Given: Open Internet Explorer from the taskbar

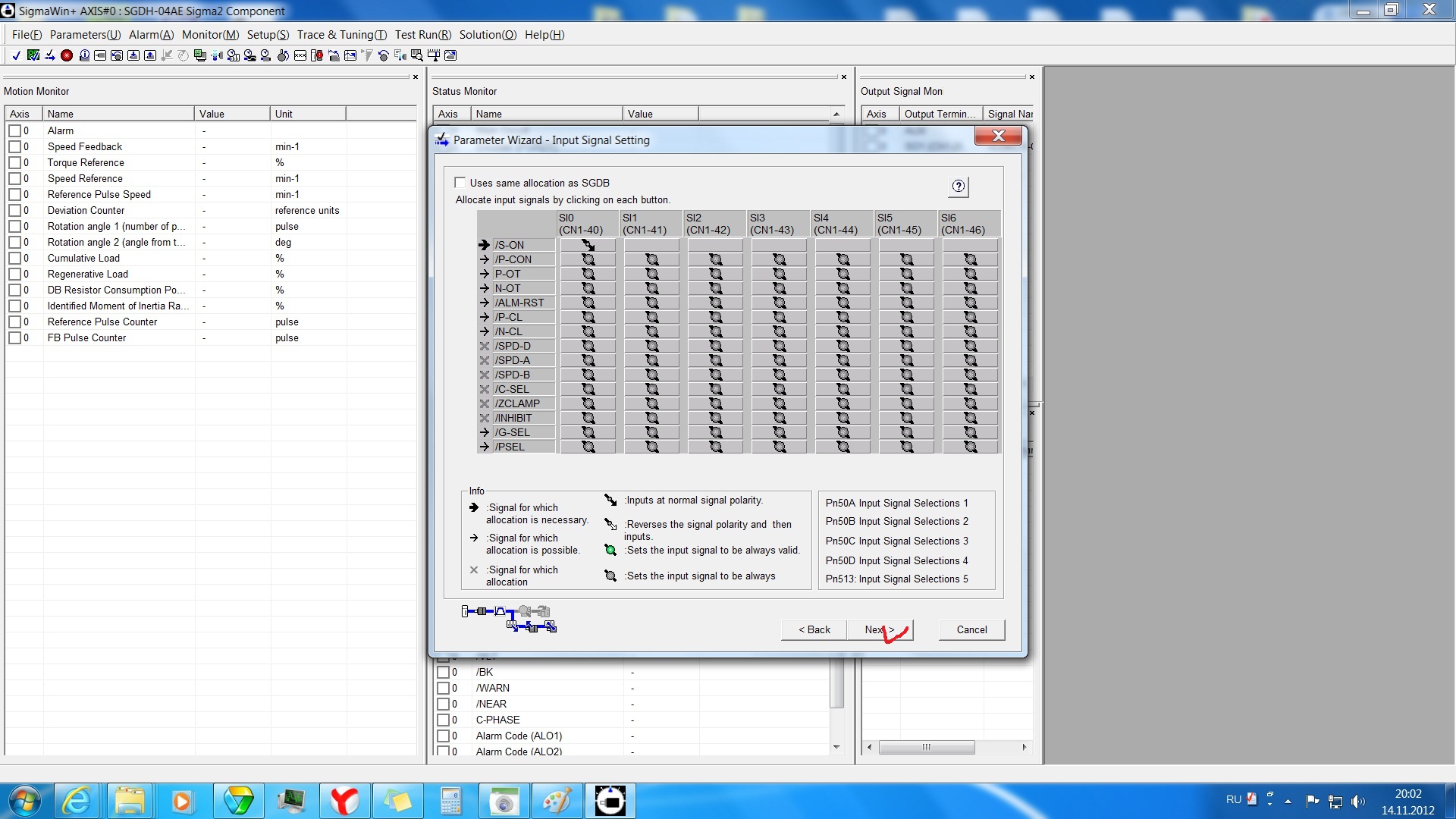Looking at the screenshot, I should point(77,801).
